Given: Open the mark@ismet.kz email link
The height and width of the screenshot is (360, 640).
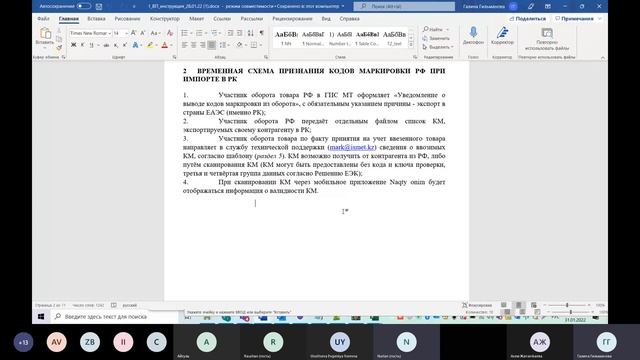Looking at the screenshot, I should [352, 147].
